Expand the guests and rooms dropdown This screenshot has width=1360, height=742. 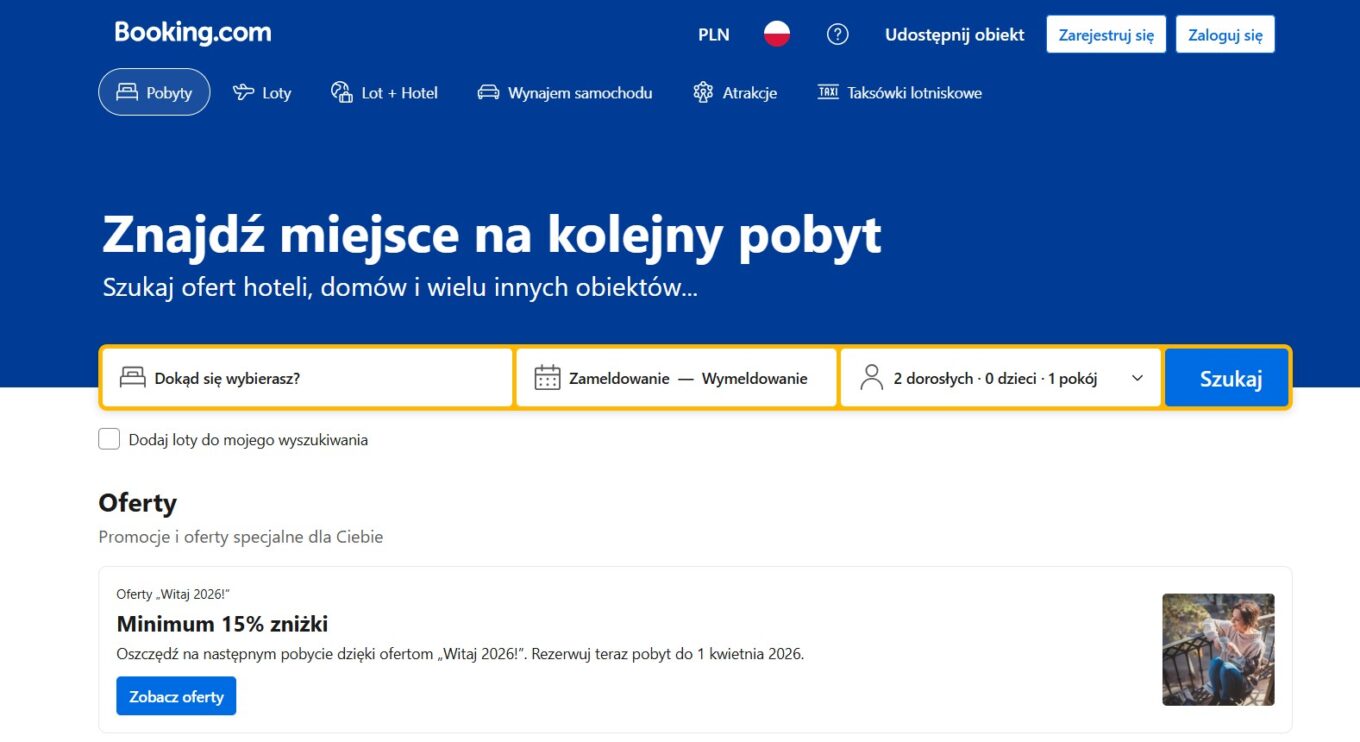[x=1136, y=378]
